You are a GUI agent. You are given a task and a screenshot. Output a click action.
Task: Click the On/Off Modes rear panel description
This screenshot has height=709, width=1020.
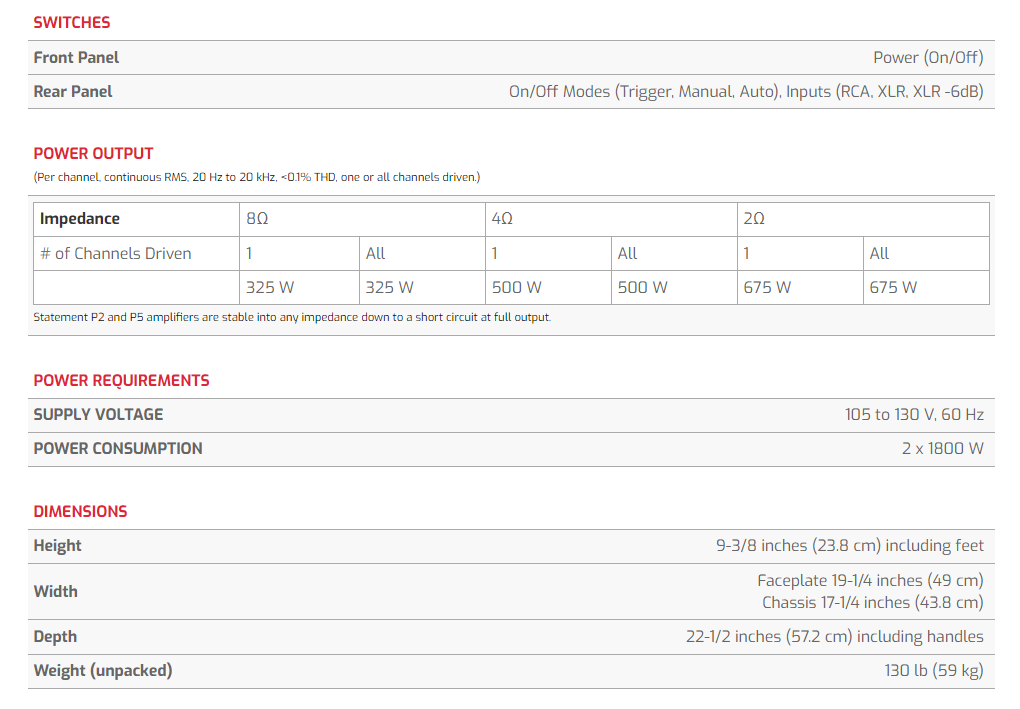745,91
